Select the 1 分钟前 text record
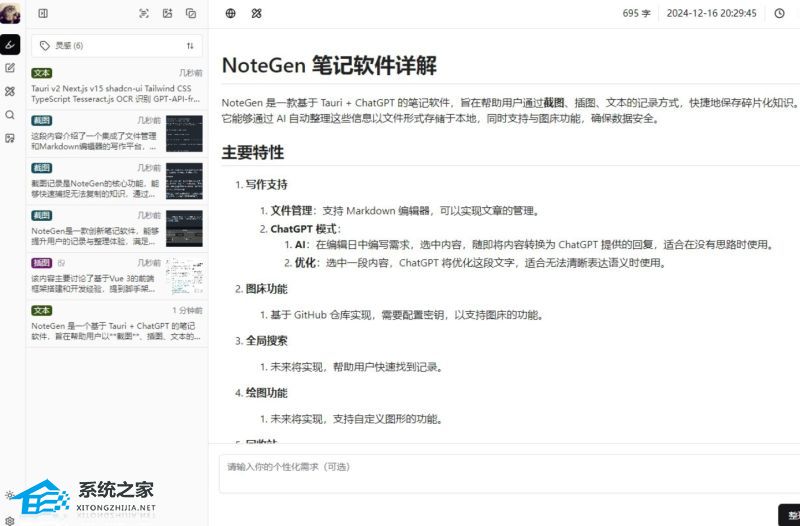The image size is (800, 526). point(117,324)
